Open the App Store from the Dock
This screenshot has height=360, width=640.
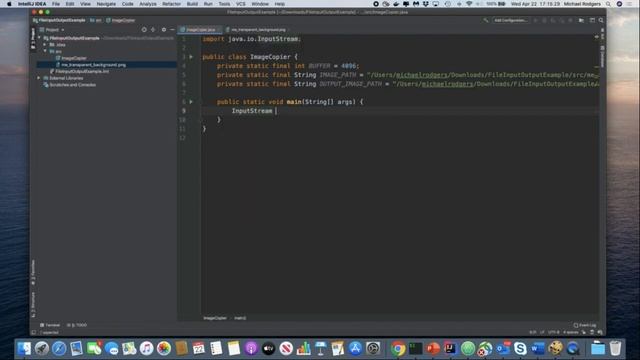355,348
